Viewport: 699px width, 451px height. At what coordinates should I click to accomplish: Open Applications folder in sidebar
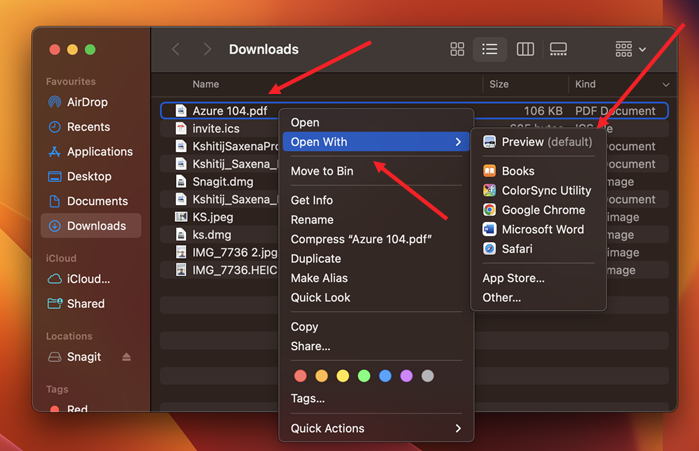[x=90, y=152]
